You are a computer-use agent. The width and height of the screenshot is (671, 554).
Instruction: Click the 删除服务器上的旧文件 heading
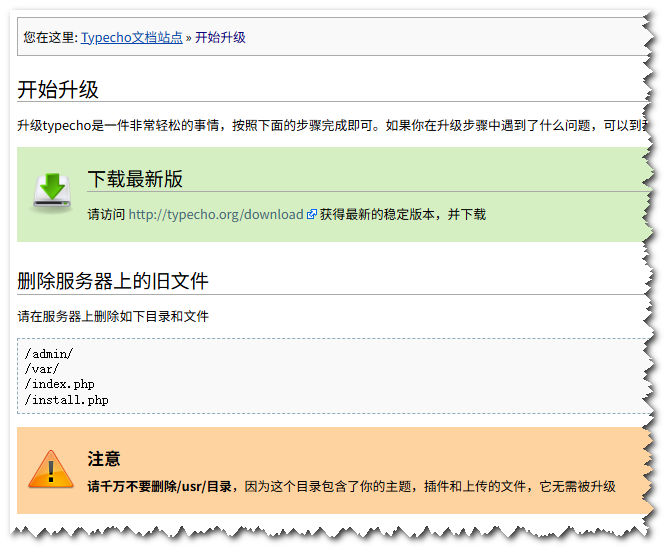click(x=112, y=280)
